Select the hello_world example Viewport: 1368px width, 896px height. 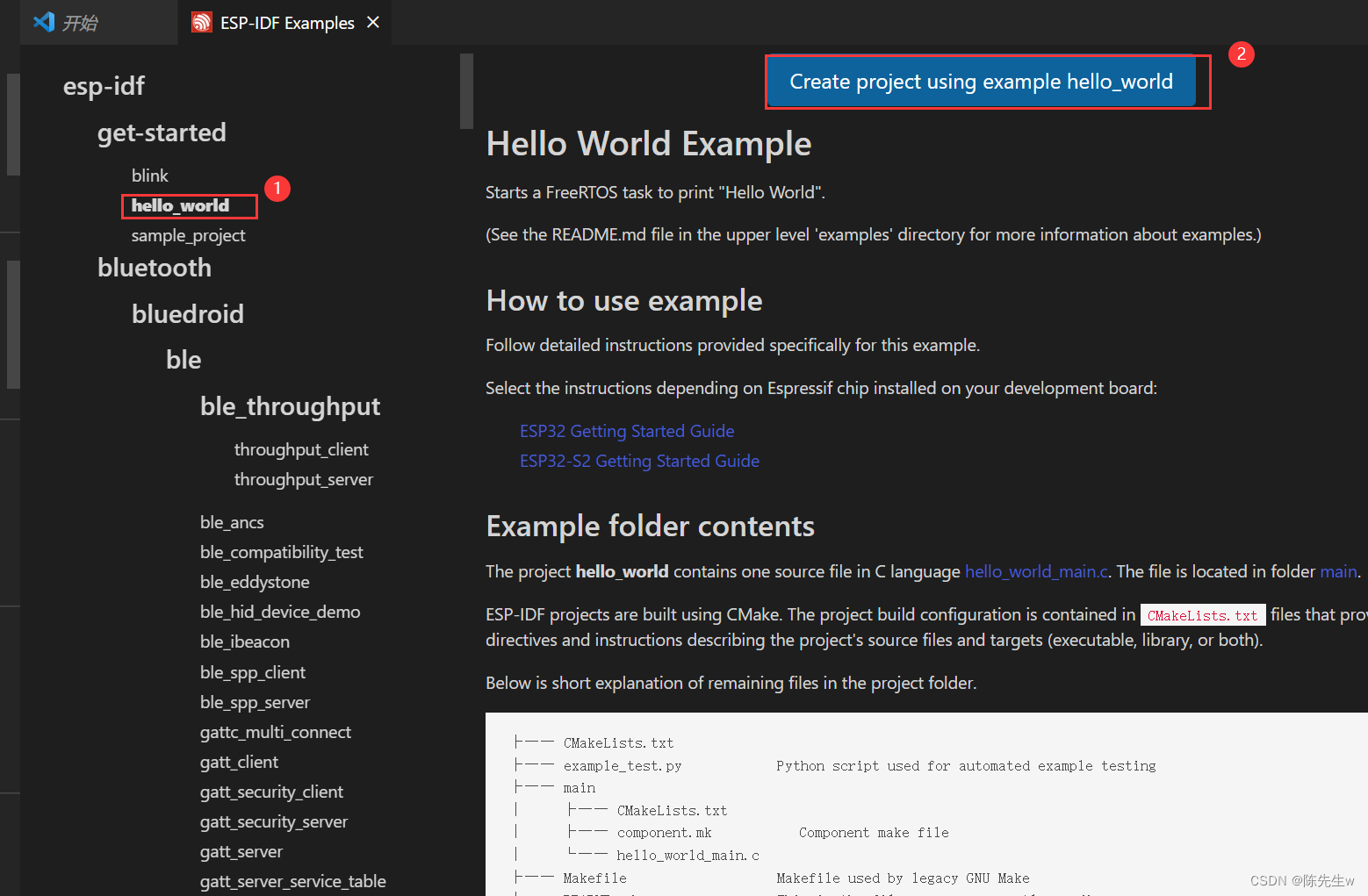coord(180,205)
